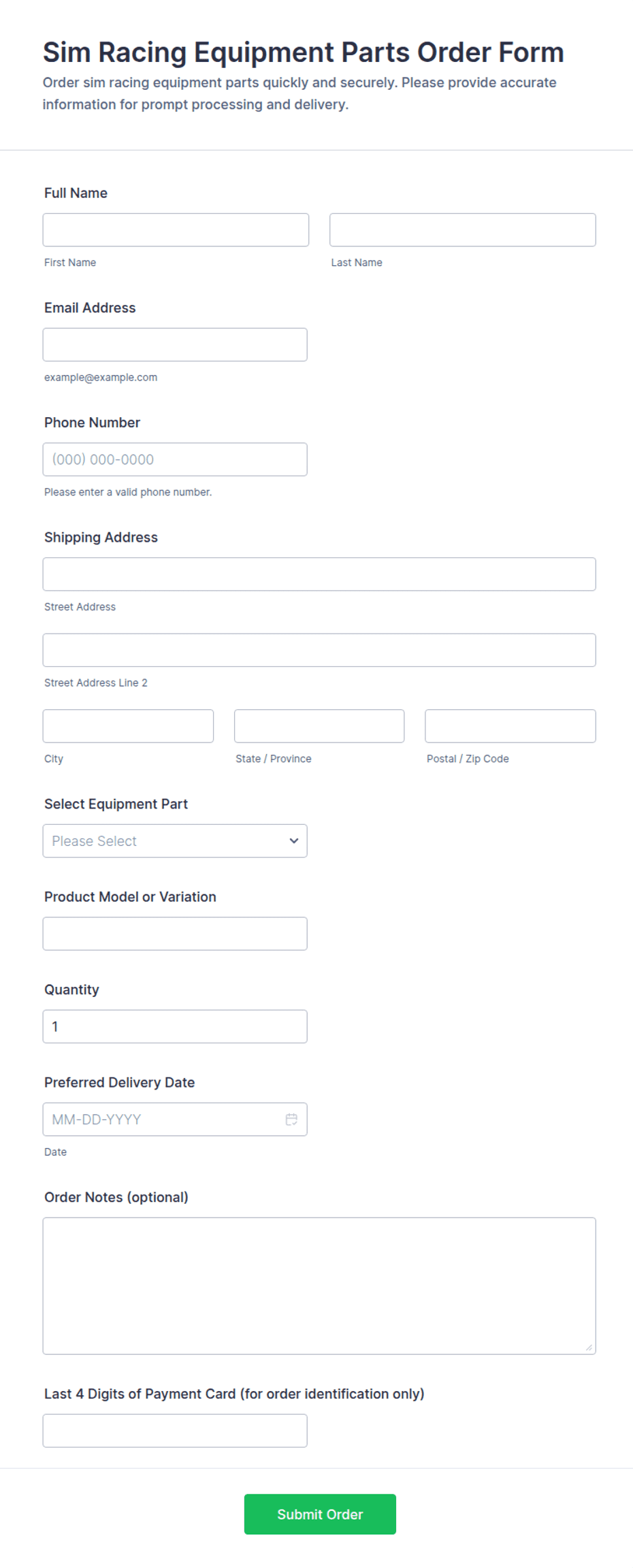Click the calendar icon in delivery date
Viewport: 633px width, 1568px height.
click(291, 1119)
